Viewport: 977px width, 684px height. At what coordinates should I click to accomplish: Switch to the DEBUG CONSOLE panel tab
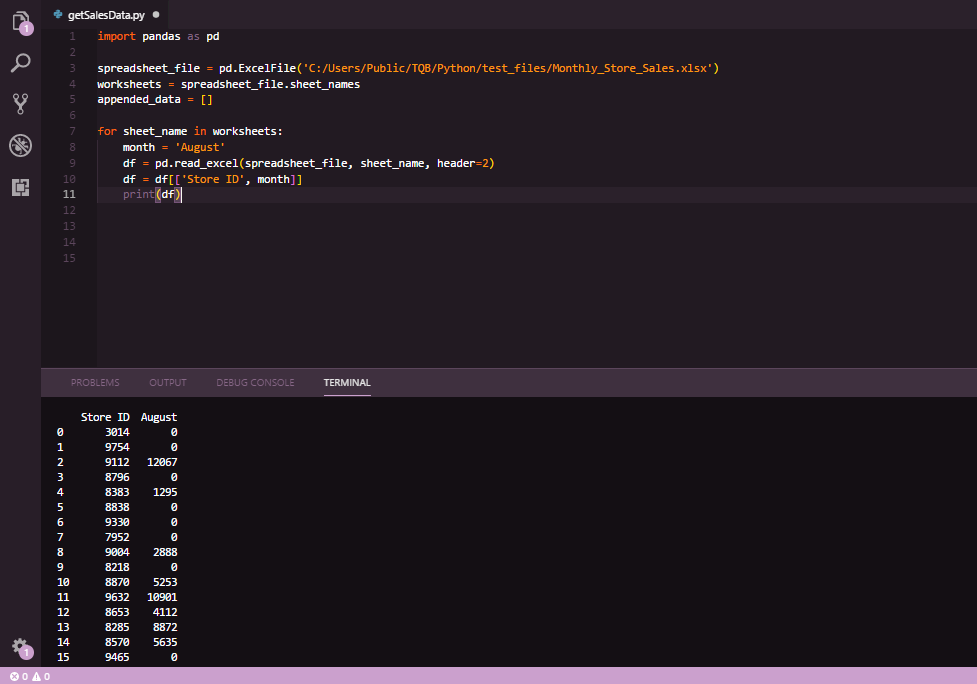(x=255, y=382)
